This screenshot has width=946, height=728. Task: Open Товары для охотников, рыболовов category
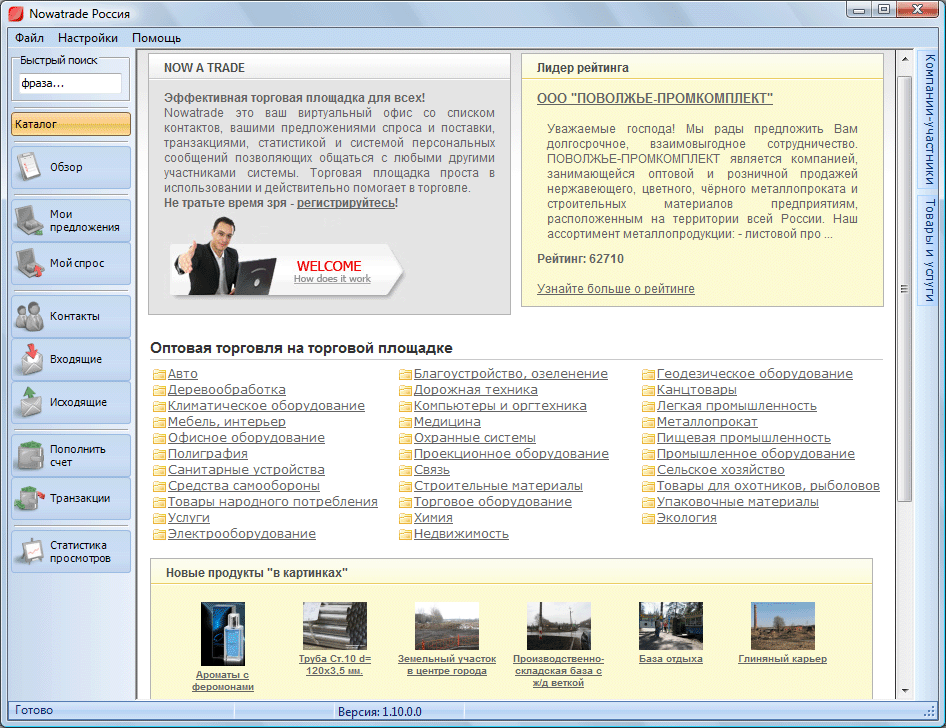tap(768, 486)
